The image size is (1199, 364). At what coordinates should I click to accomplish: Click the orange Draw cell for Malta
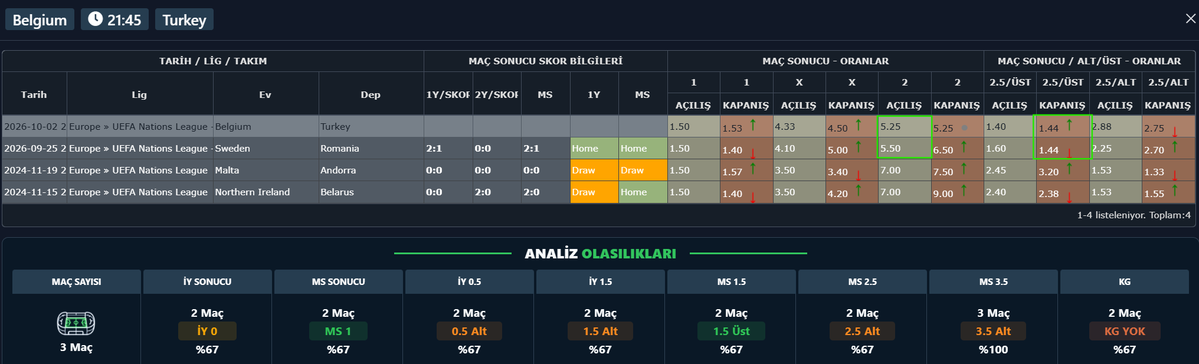594,171
